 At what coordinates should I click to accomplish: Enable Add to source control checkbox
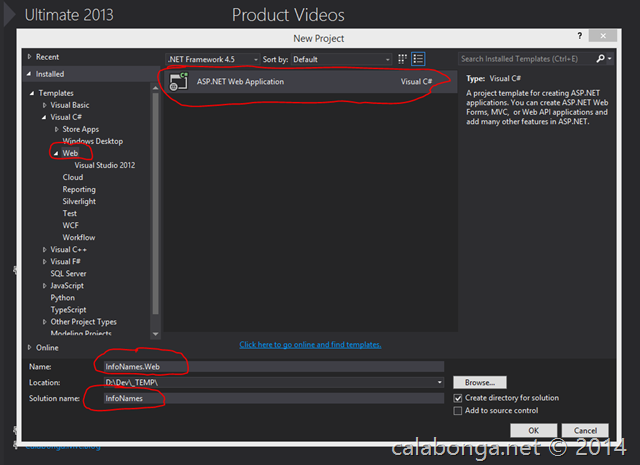coord(458,411)
